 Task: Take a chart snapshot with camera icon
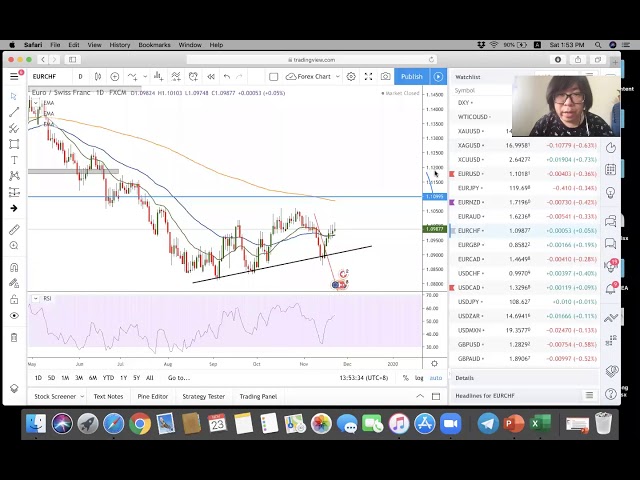385,77
